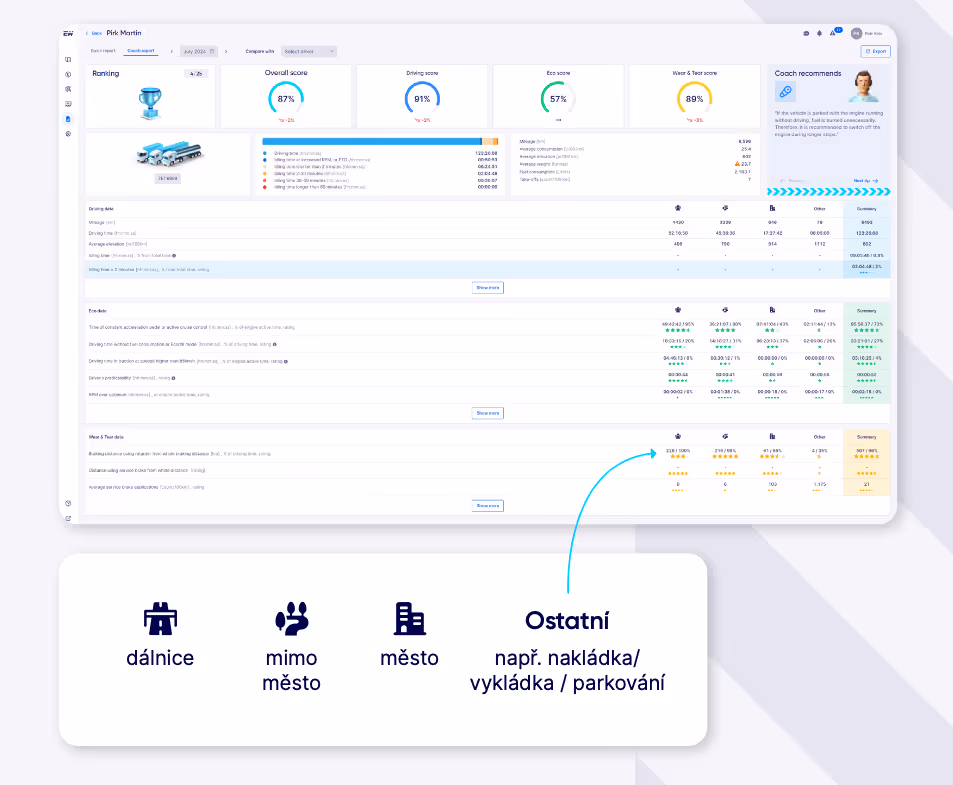953x785 pixels.
Task: Open the magnifier search icon in the sidebar
Action: tap(68, 89)
